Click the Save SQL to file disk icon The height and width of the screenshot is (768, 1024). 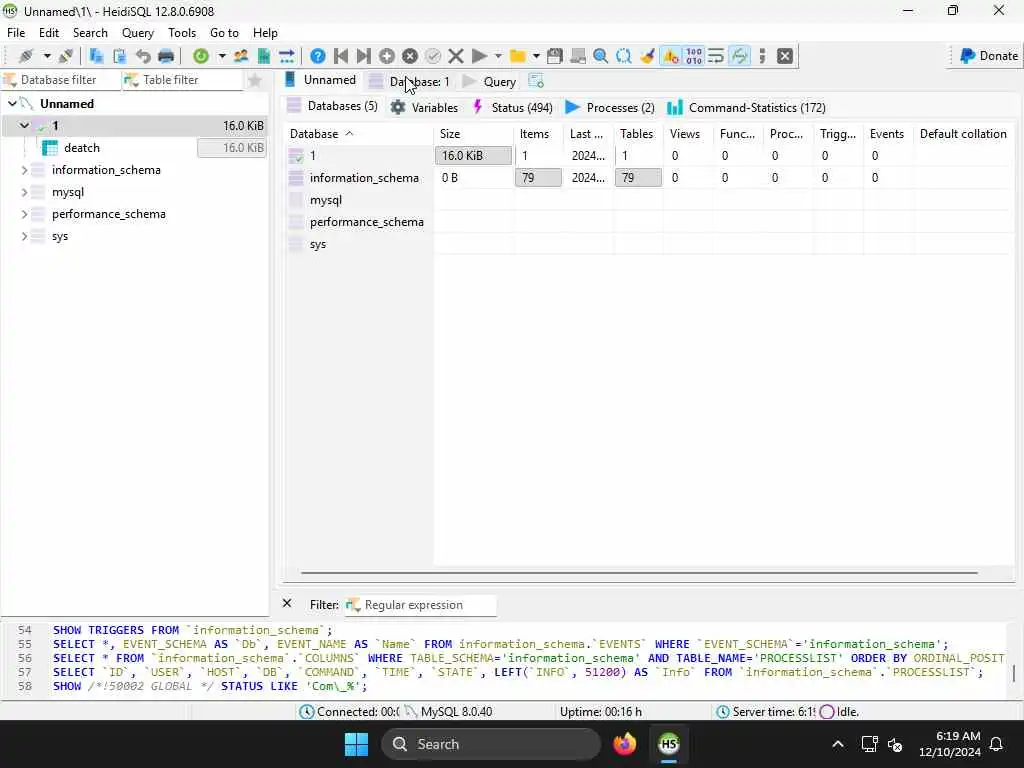[x=554, y=56]
